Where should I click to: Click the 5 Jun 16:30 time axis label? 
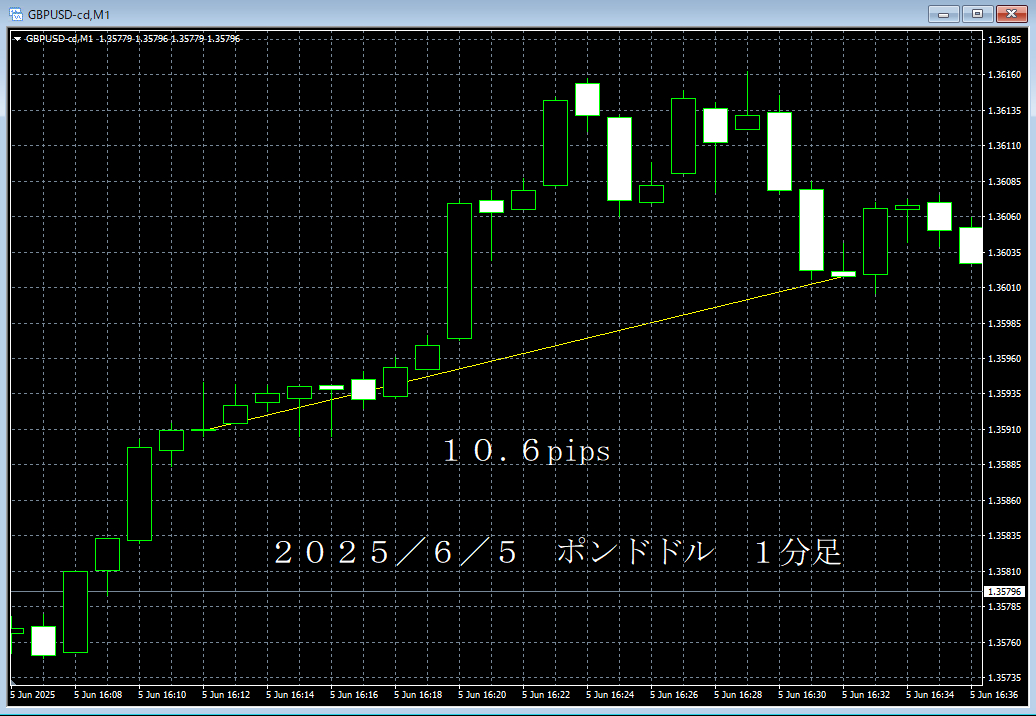point(803,694)
